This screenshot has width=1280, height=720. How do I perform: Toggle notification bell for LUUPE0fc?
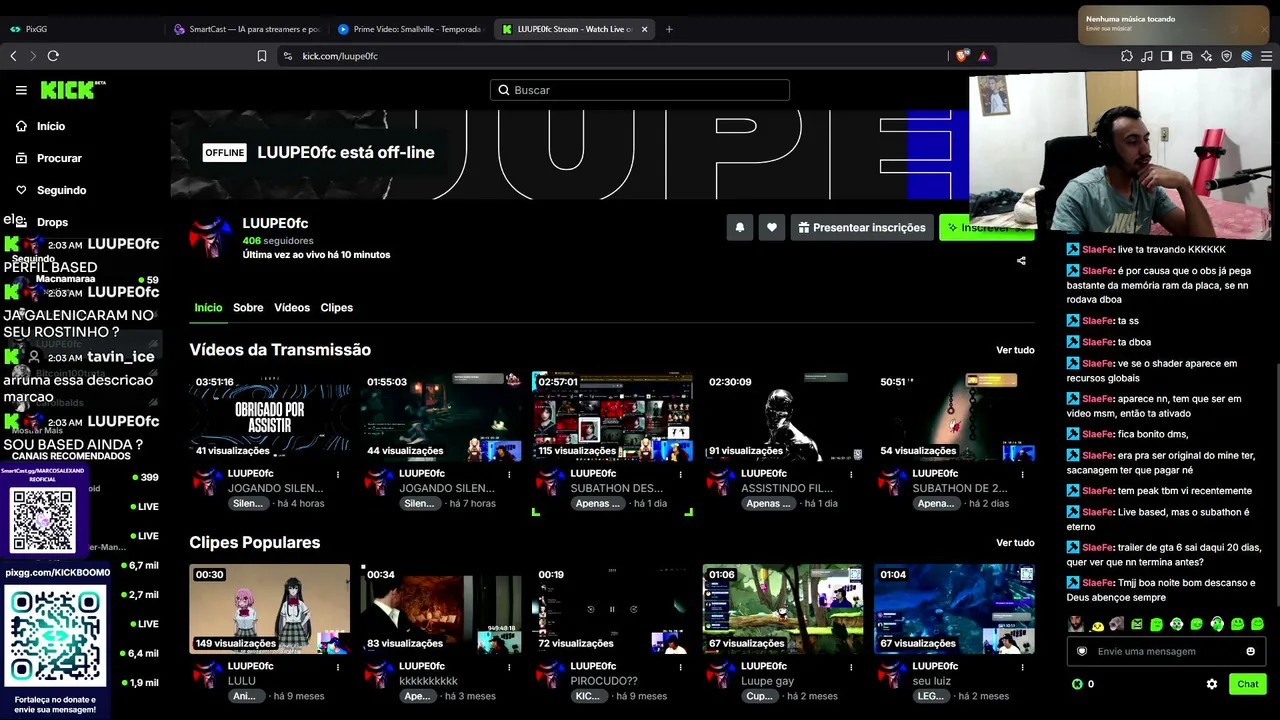click(x=740, y=228)
